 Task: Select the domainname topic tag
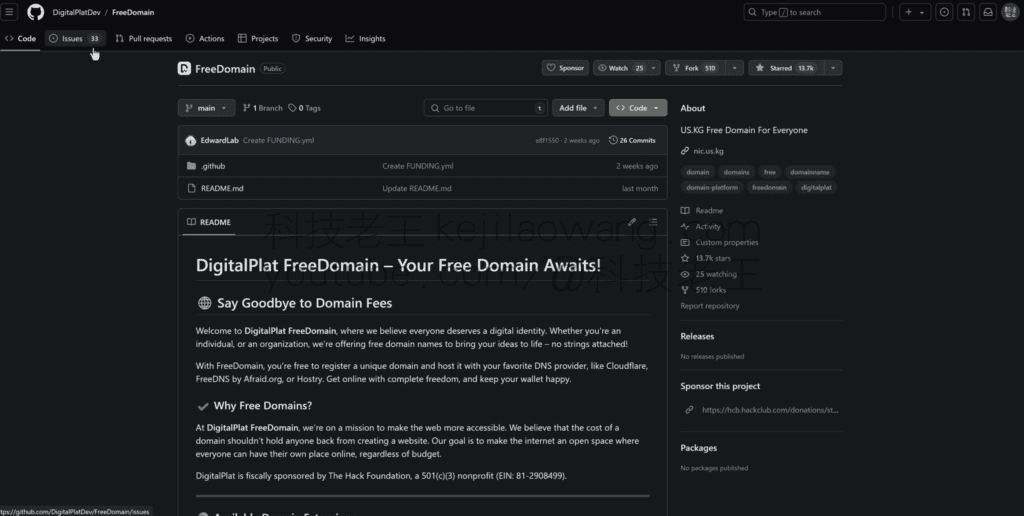810,172
